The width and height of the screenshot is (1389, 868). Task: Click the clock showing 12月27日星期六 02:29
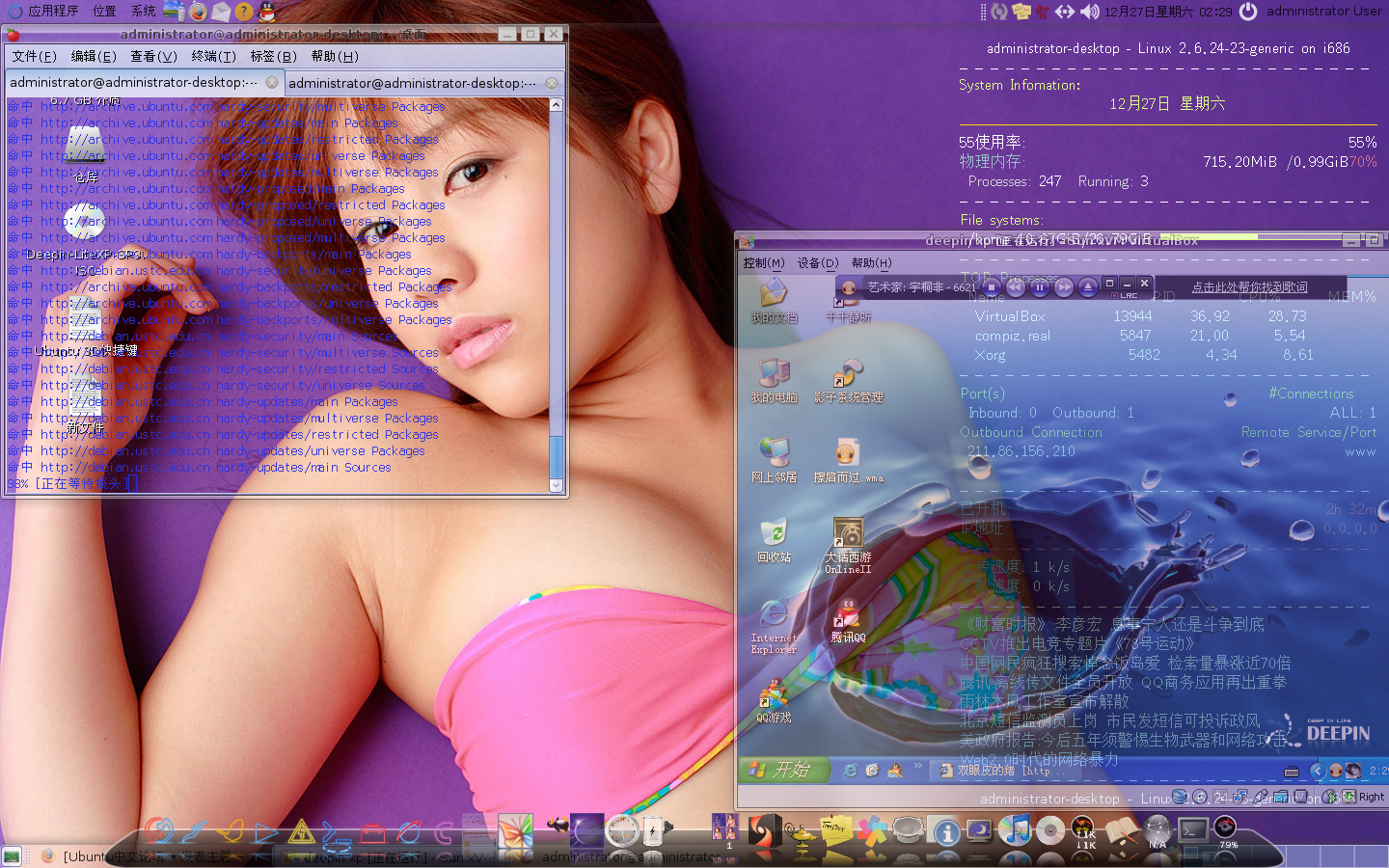coord(1168,12)
